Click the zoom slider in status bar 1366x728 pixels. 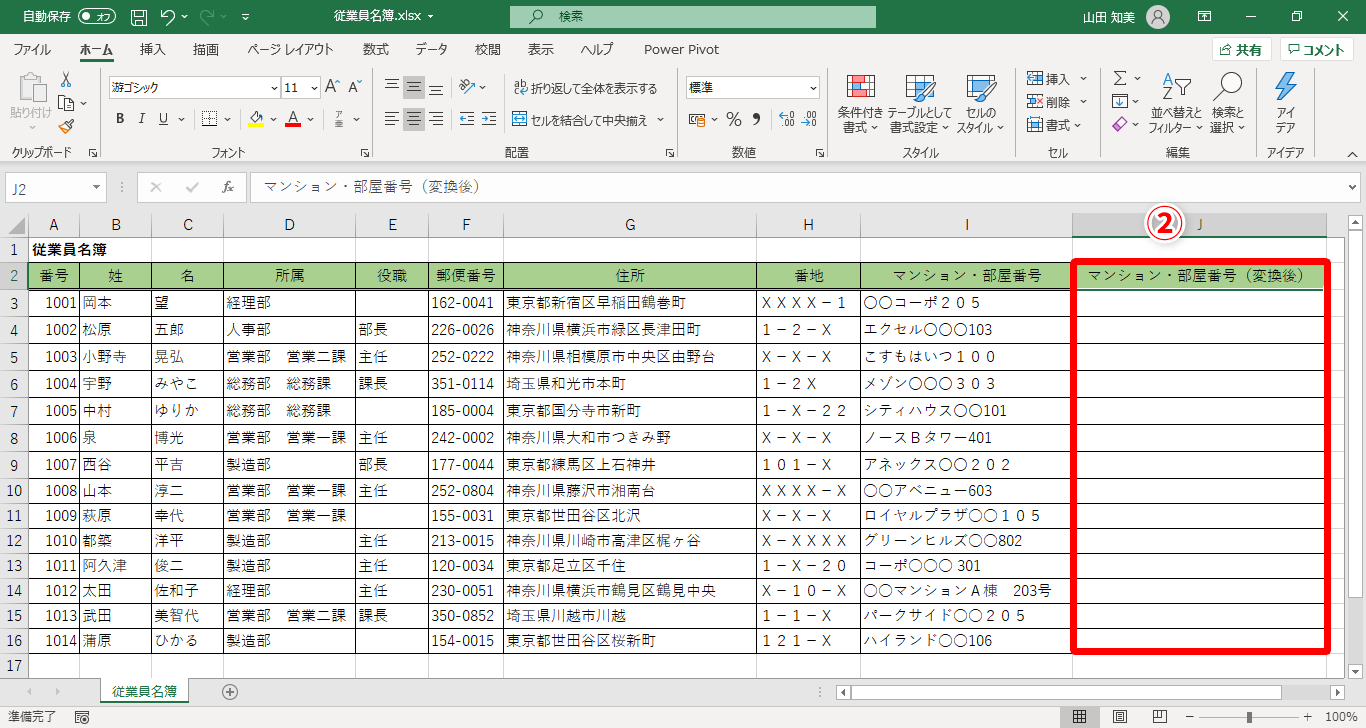coord(1250,717)
